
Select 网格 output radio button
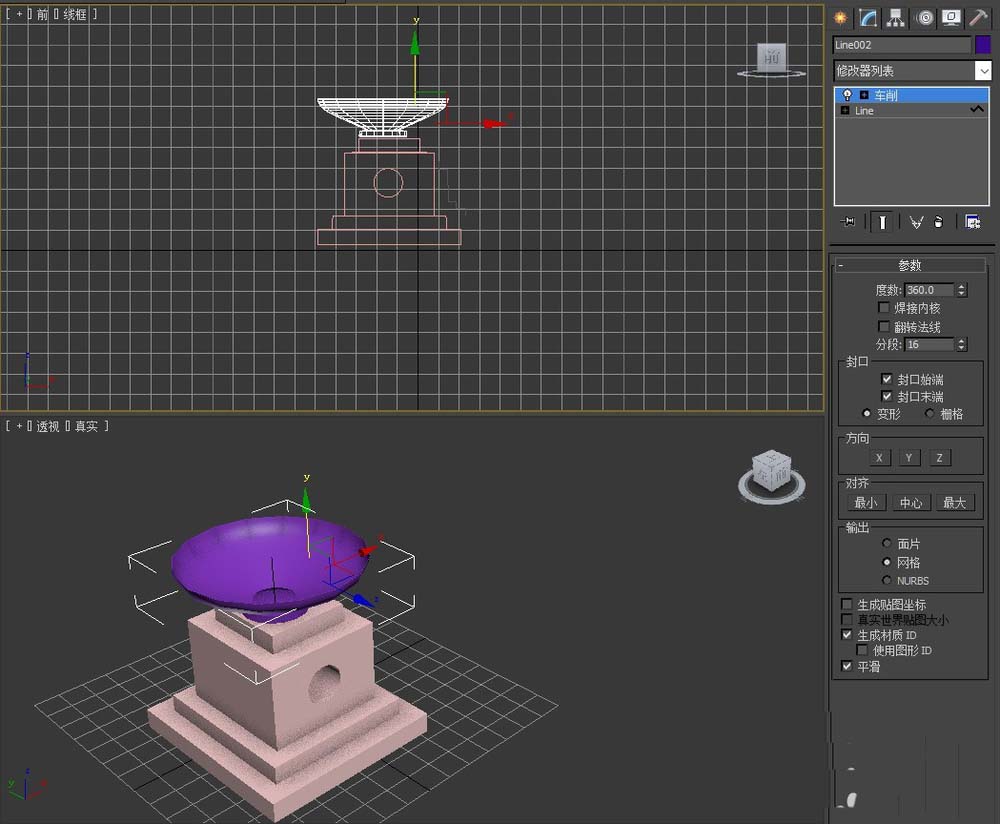coord(886,562)
